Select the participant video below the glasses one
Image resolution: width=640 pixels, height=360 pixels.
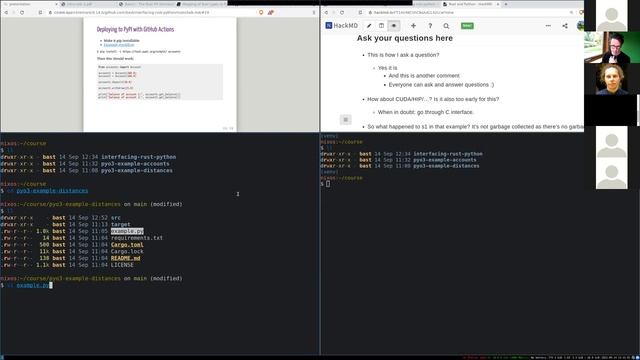611,79
